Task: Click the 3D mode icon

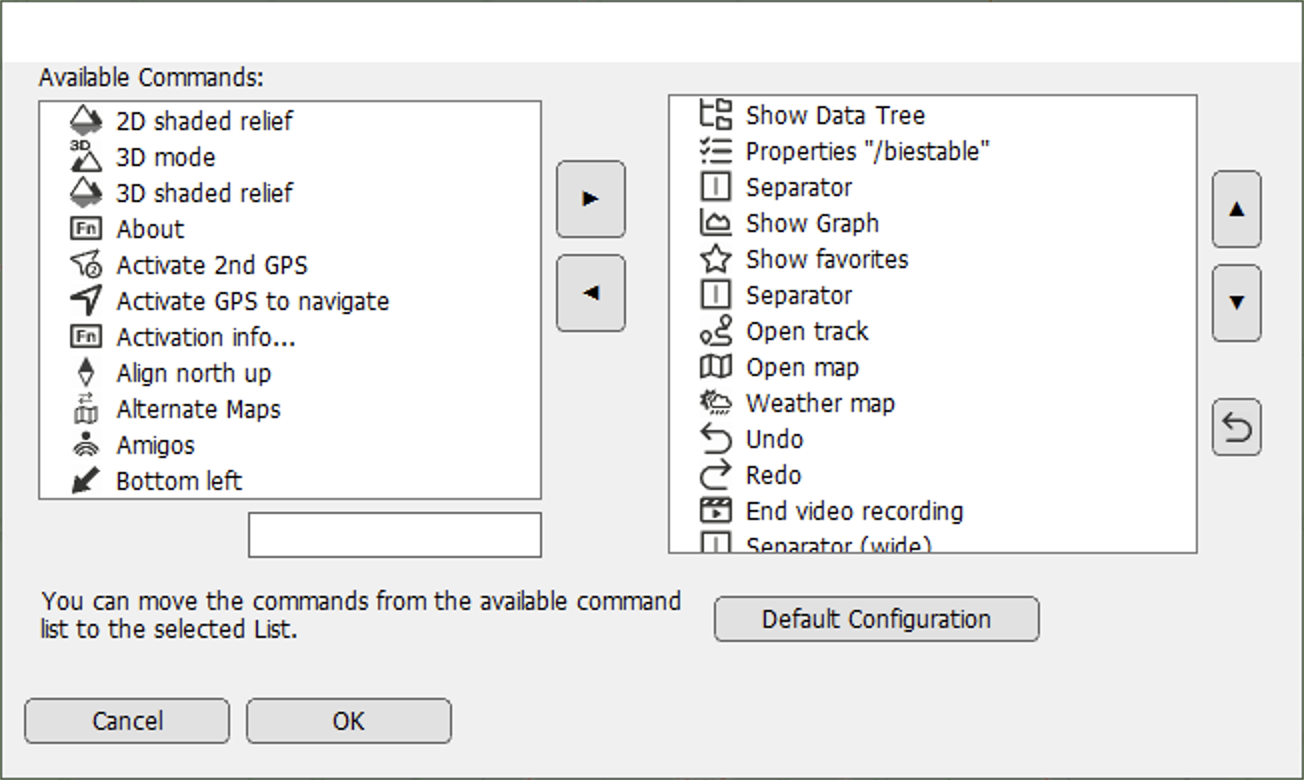Action: 86,157
